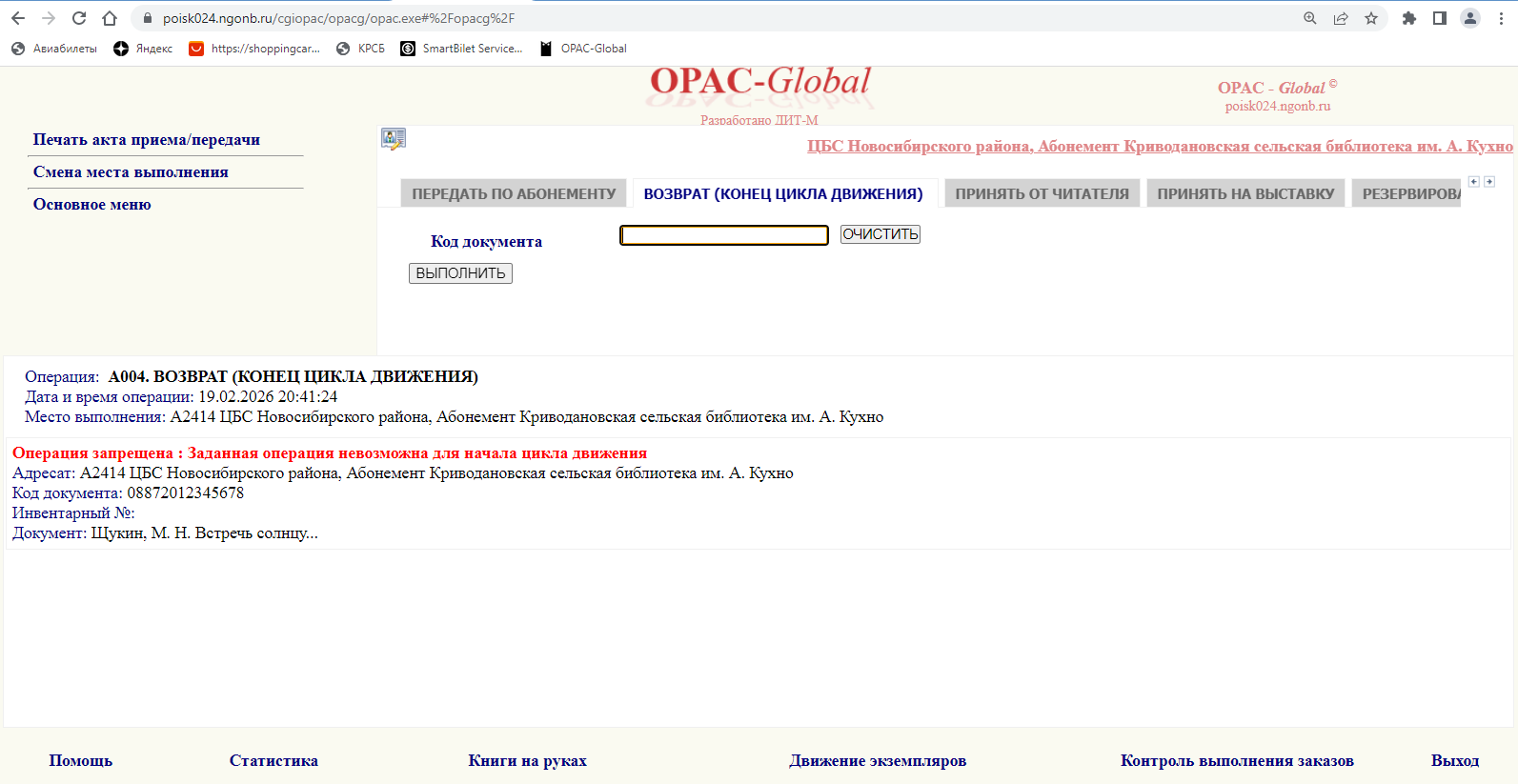Select the ПРИНЯТЬ ОТ ЧИТАТЕЛЯ tab
1518x784 pixels.
1042,193
